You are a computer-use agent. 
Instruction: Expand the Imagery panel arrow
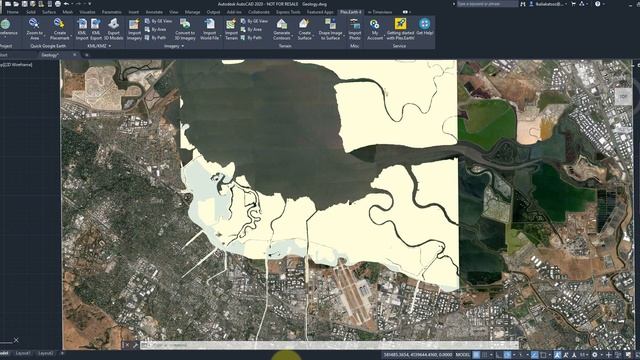coord(182,46)
